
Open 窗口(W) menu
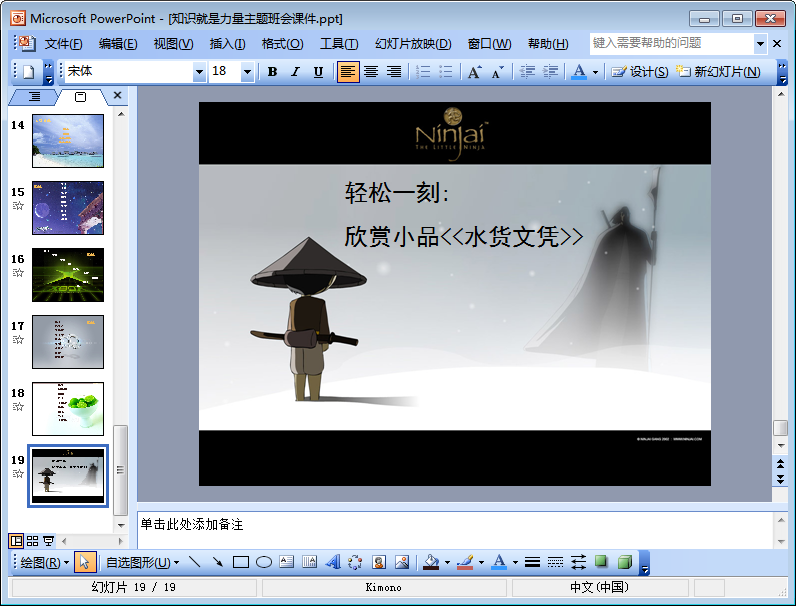coord(489,44)
